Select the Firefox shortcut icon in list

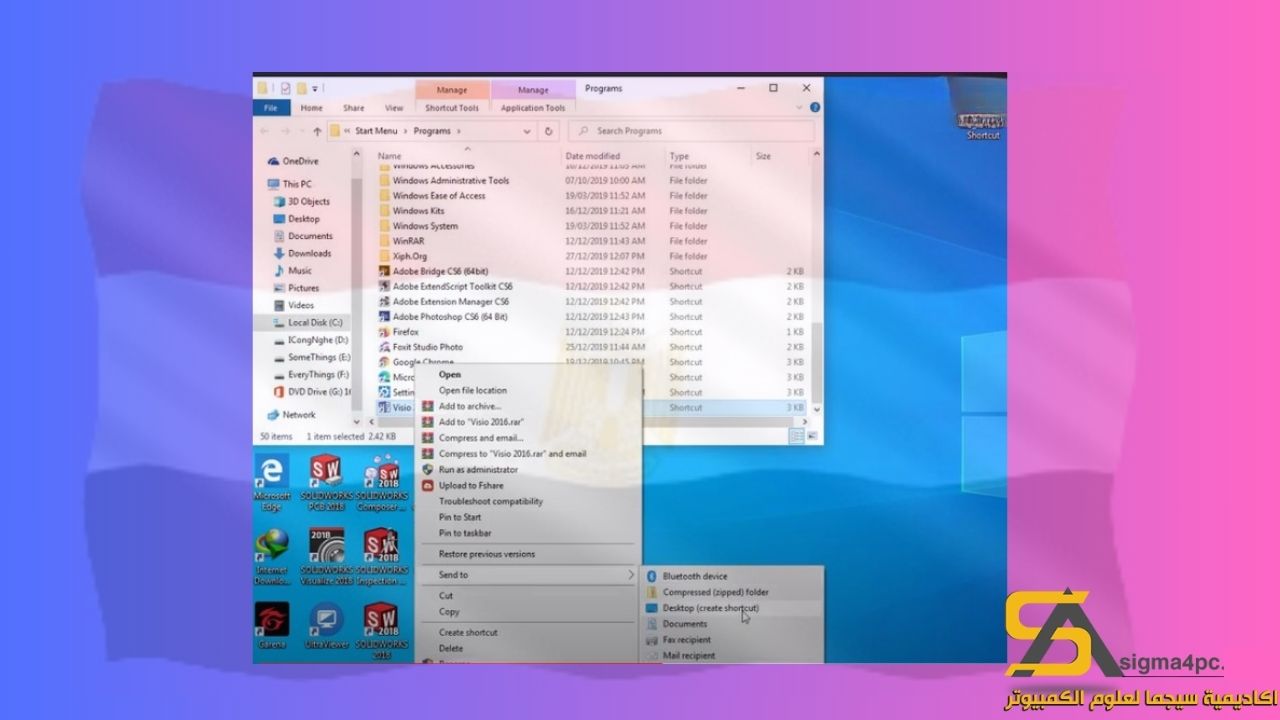(x=384, y=331)
